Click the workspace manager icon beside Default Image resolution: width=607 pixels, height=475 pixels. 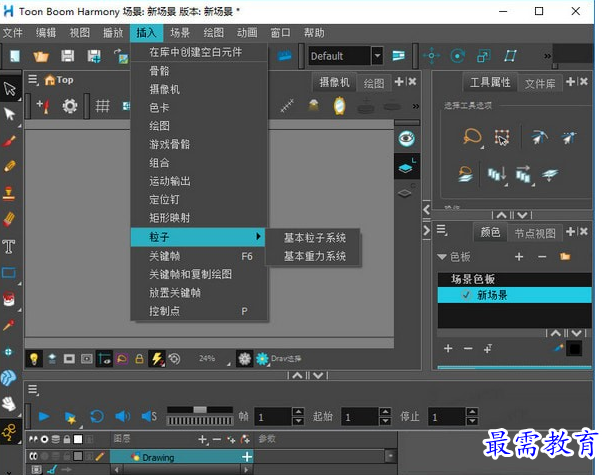point(398,56)
